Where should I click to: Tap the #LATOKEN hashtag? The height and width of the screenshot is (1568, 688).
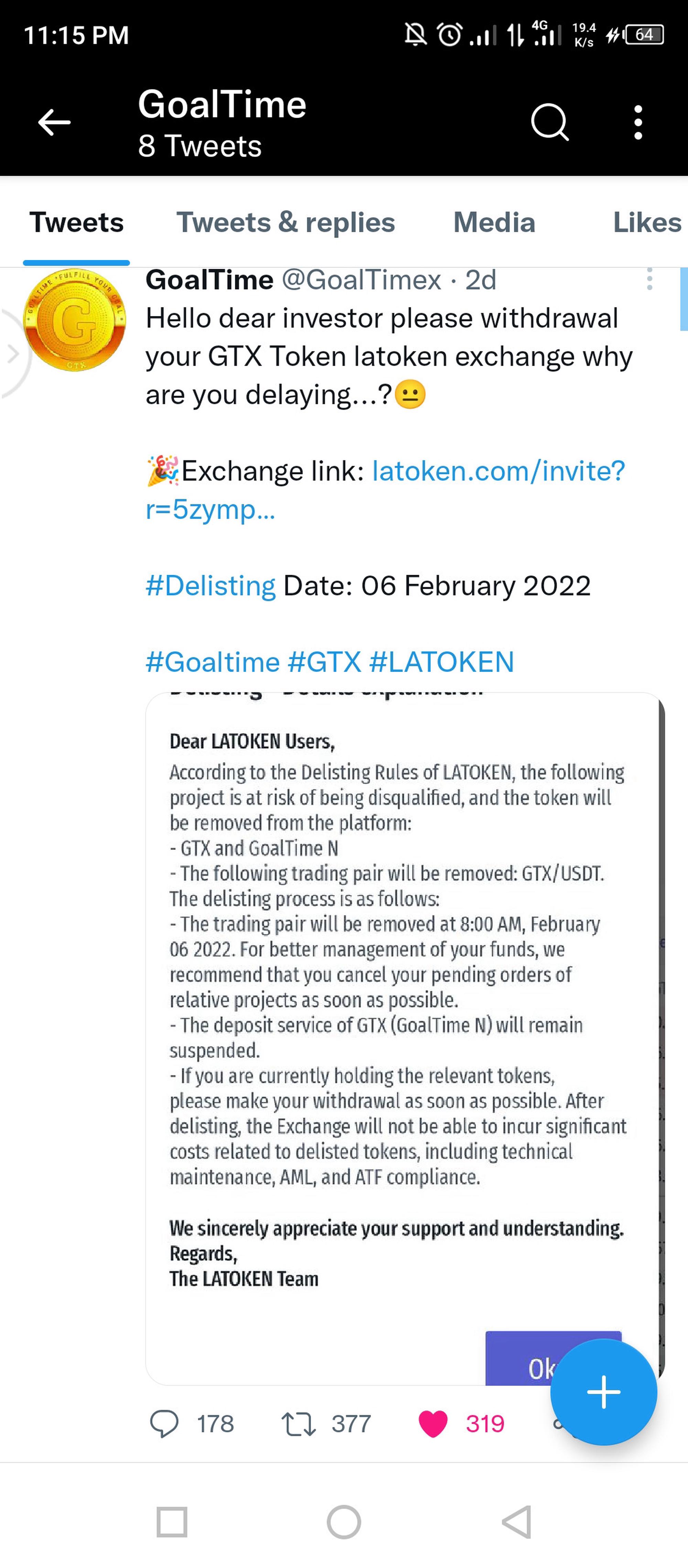click(x=441, y=662)
